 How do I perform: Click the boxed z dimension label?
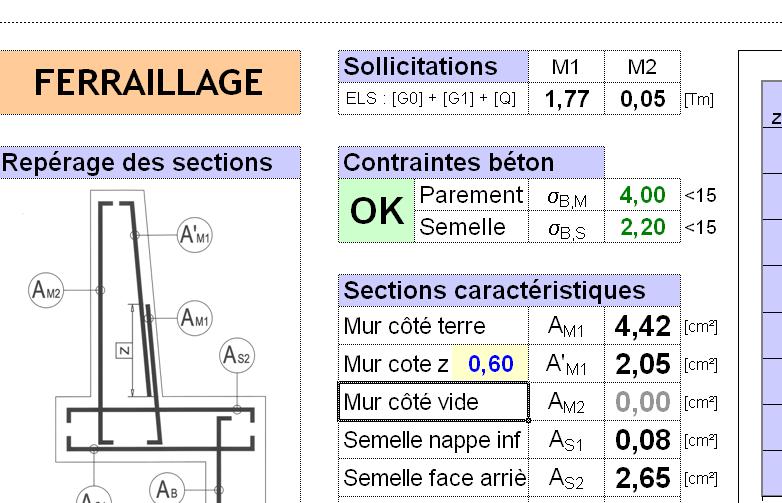tap(124, 350)
